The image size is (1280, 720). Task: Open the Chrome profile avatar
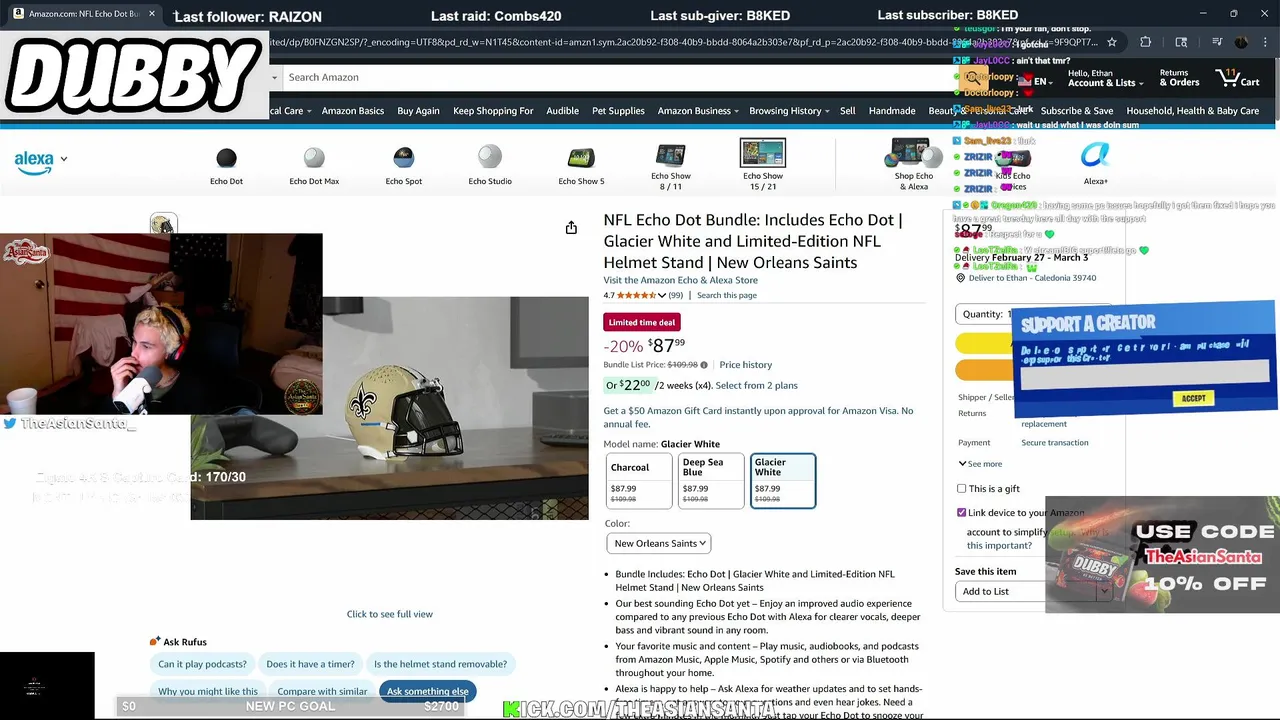(1241, 42)
